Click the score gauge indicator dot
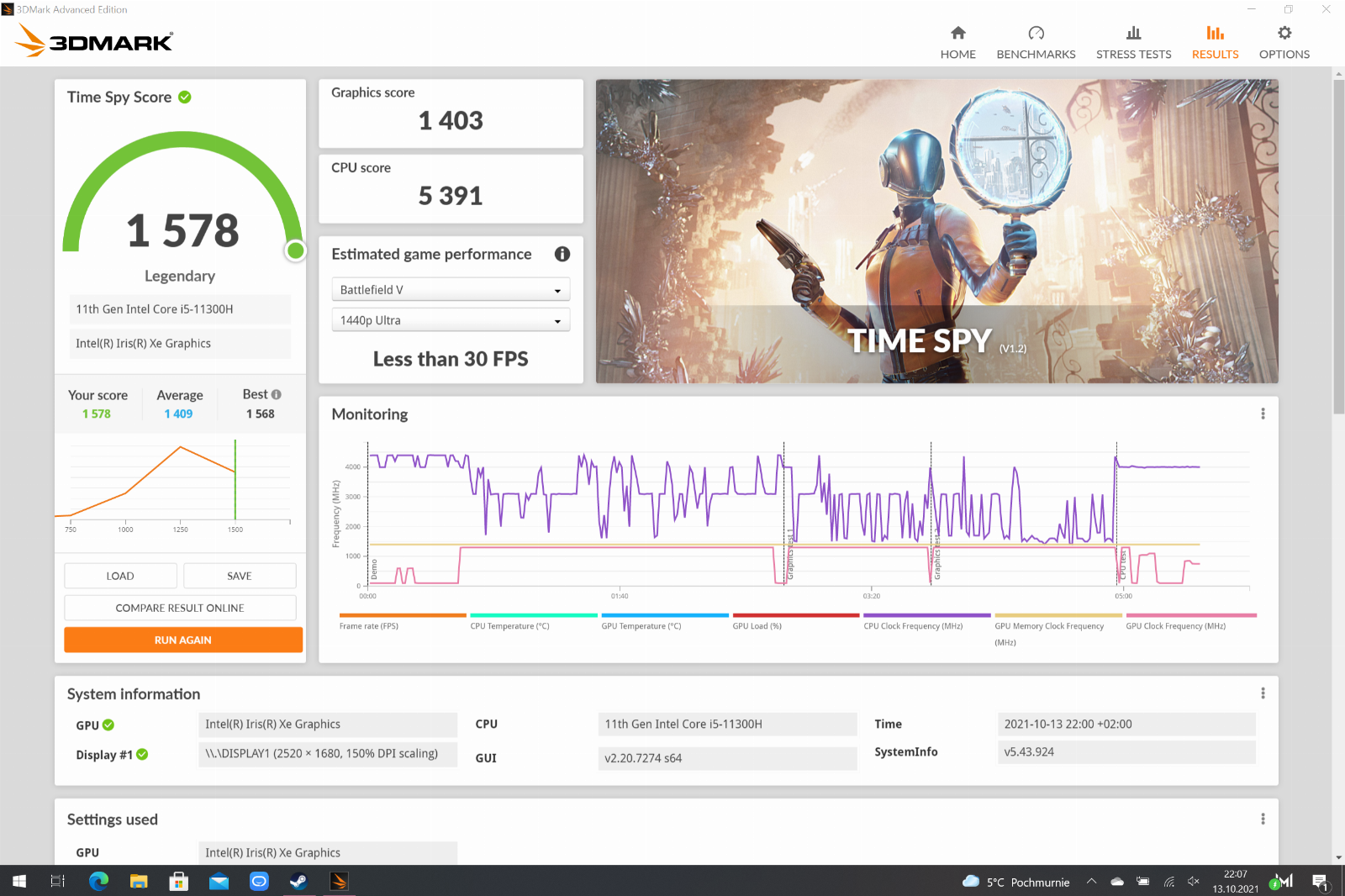 pyautogui.click(x=295, y=250)
